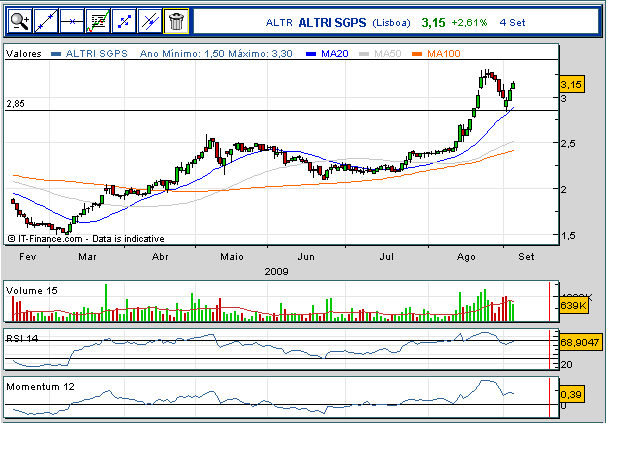This screenshot has width=623, height=462.
Task: Click the 2,5 price axis label
Action: tap(568, 144)
